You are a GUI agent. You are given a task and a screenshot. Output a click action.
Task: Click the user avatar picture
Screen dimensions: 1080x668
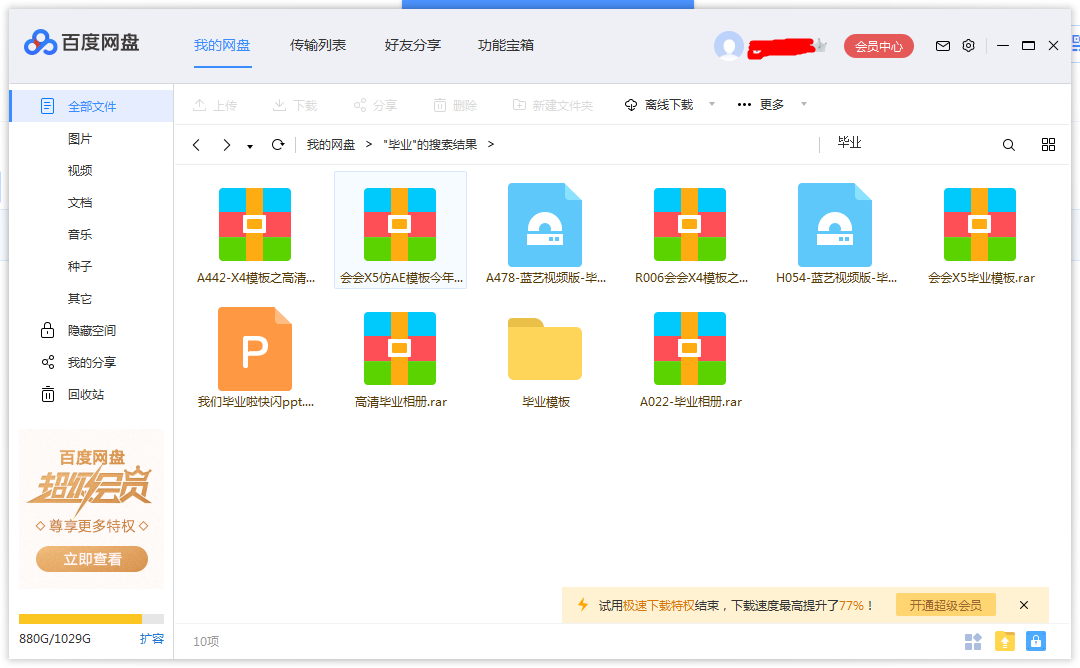click(x=729, y=46)
